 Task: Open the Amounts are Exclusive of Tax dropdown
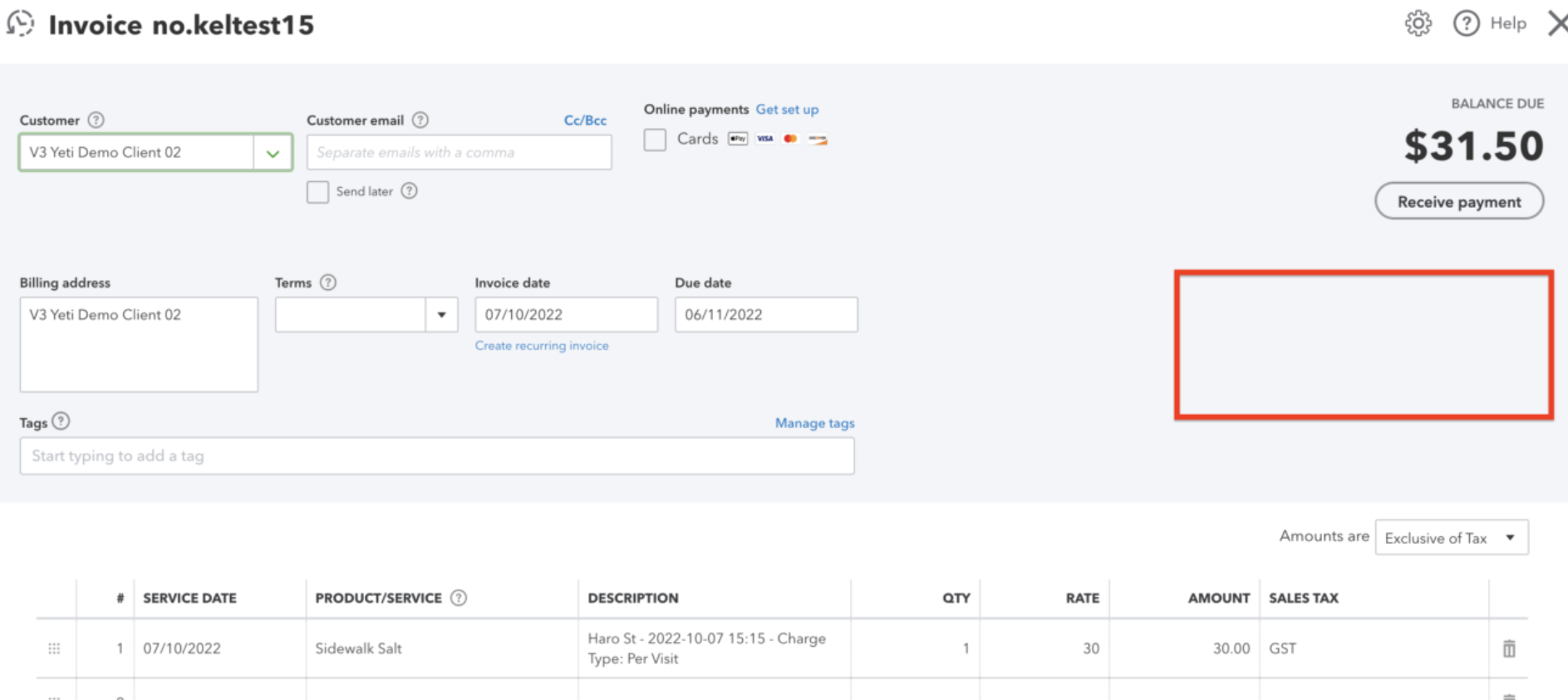click(x=1452, y=538)
